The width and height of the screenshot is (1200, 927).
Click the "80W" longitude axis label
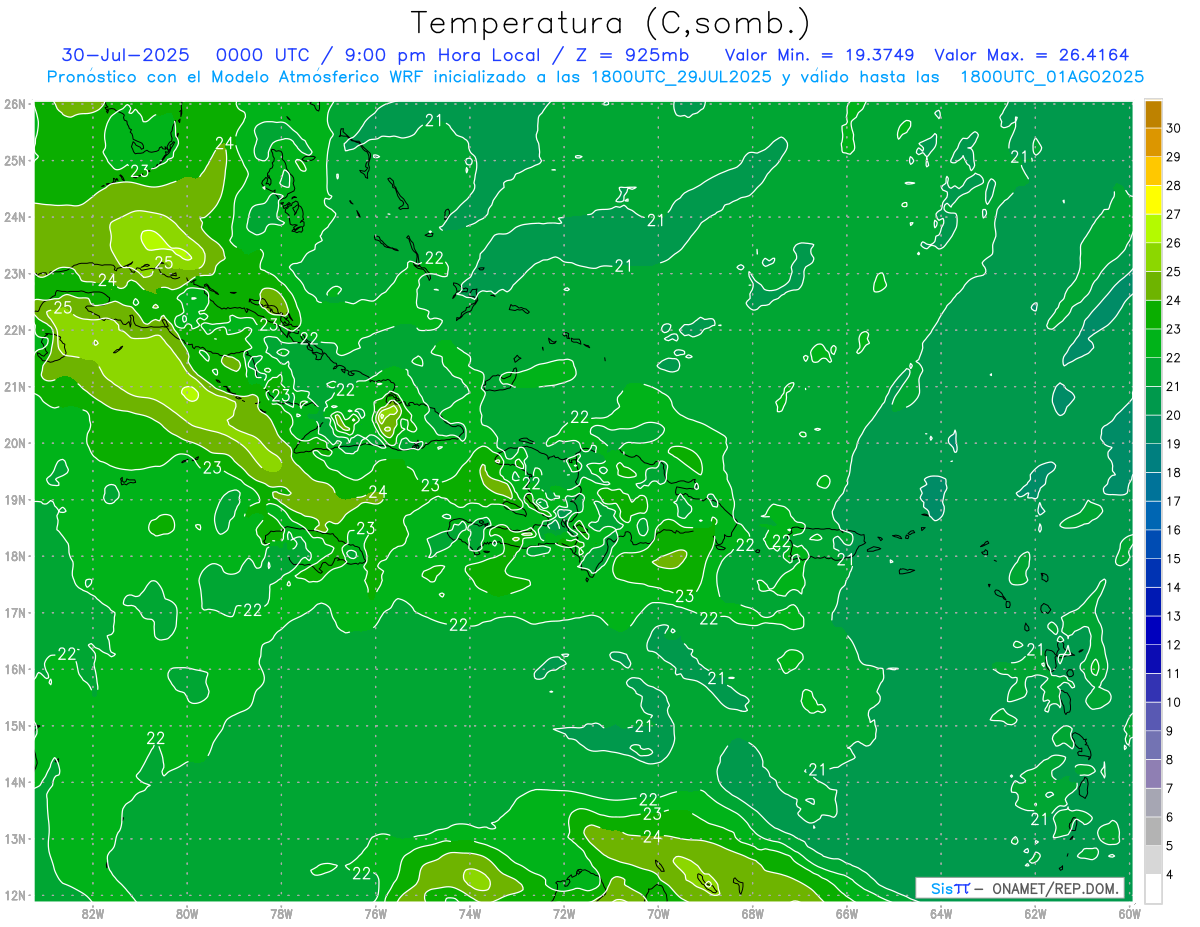click(x=187, y=914)
